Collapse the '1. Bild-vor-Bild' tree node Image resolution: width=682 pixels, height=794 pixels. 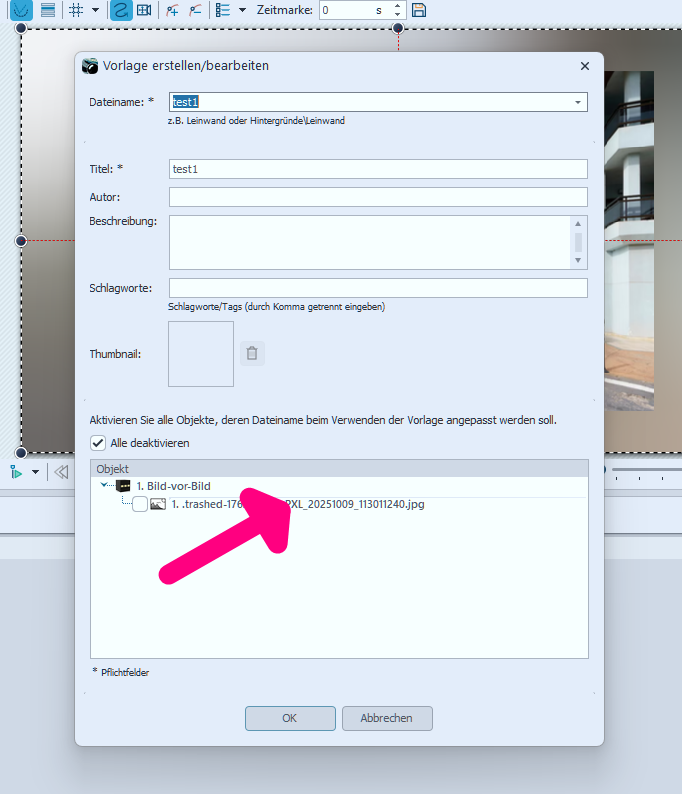pos(105,486)
